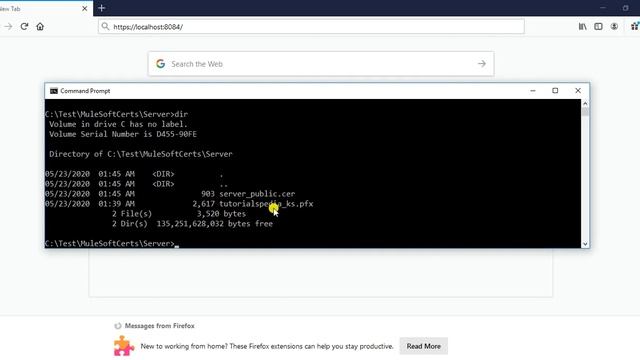
Task: Click the tutorialspedia_ks.pfx file name
Action: (266, 204)
